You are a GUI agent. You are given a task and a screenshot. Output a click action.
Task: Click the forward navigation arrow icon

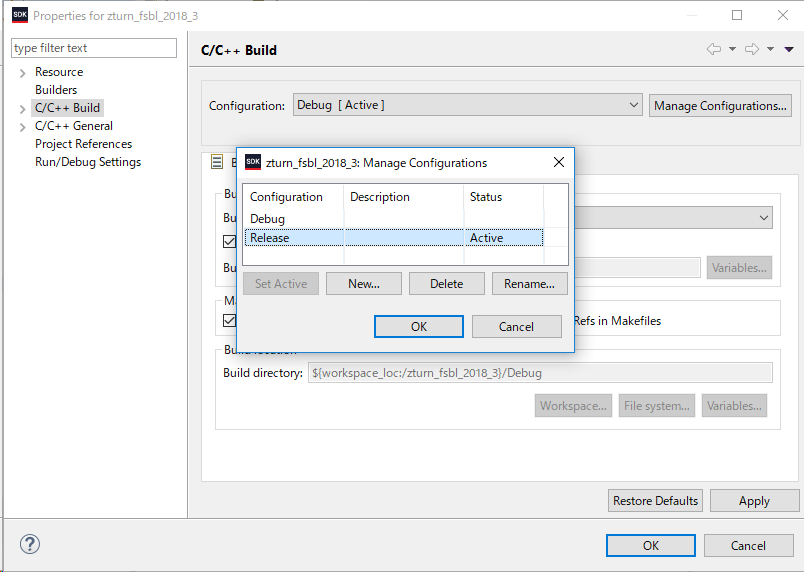752,49
